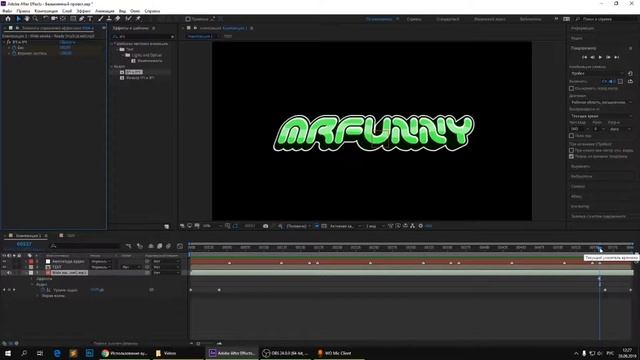The width and height of the screenshot is (640, 360).
Task: Toggle the cache before playback checkbox
Action: [571, 88]
